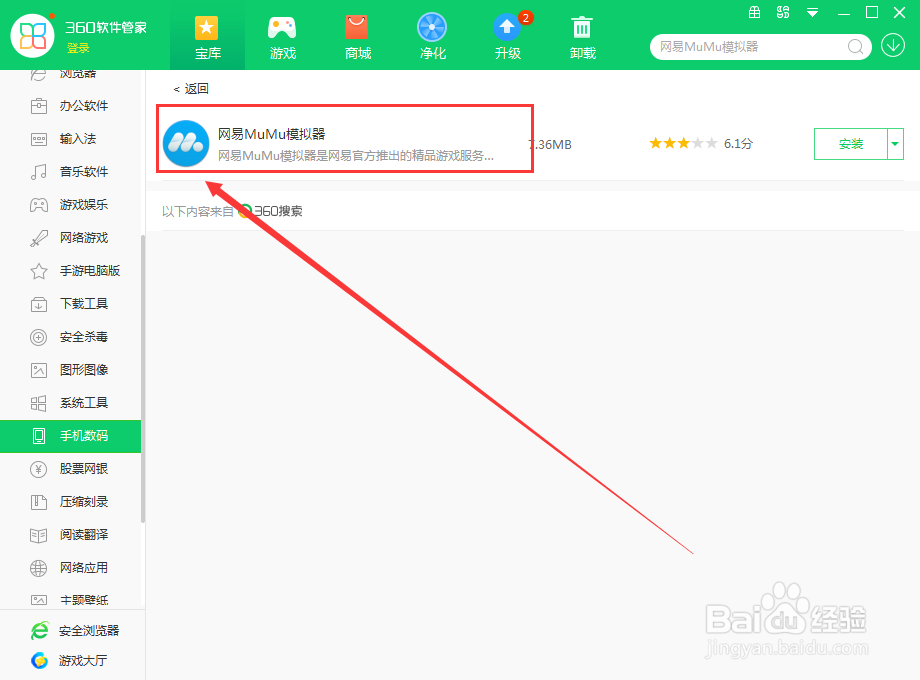
Task: Select the 卸载 uninstall trash icon
Action: 582,35
